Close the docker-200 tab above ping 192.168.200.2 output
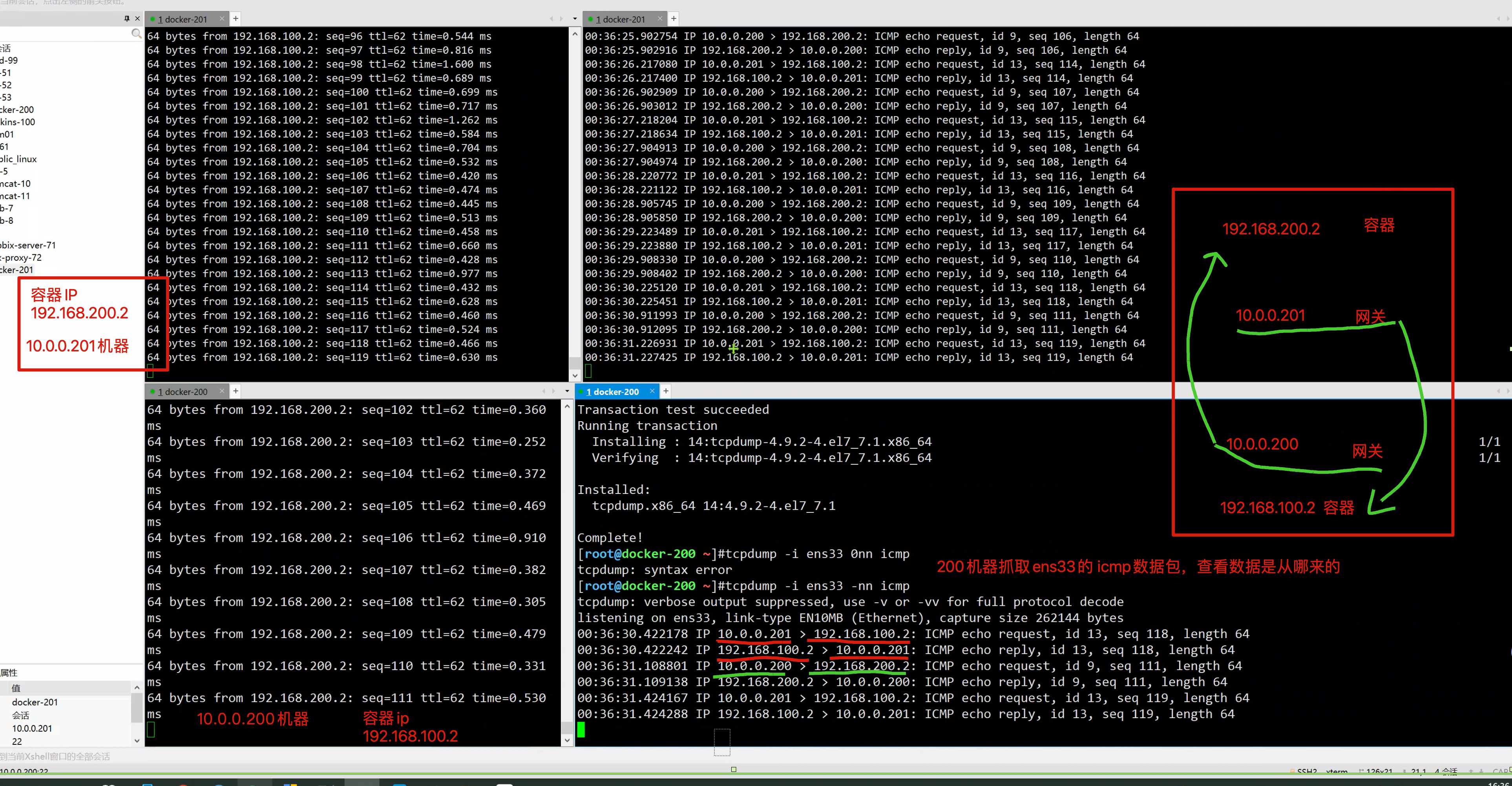The height and width of the screenshot is (786, 1512). click(x=222, y=391)
